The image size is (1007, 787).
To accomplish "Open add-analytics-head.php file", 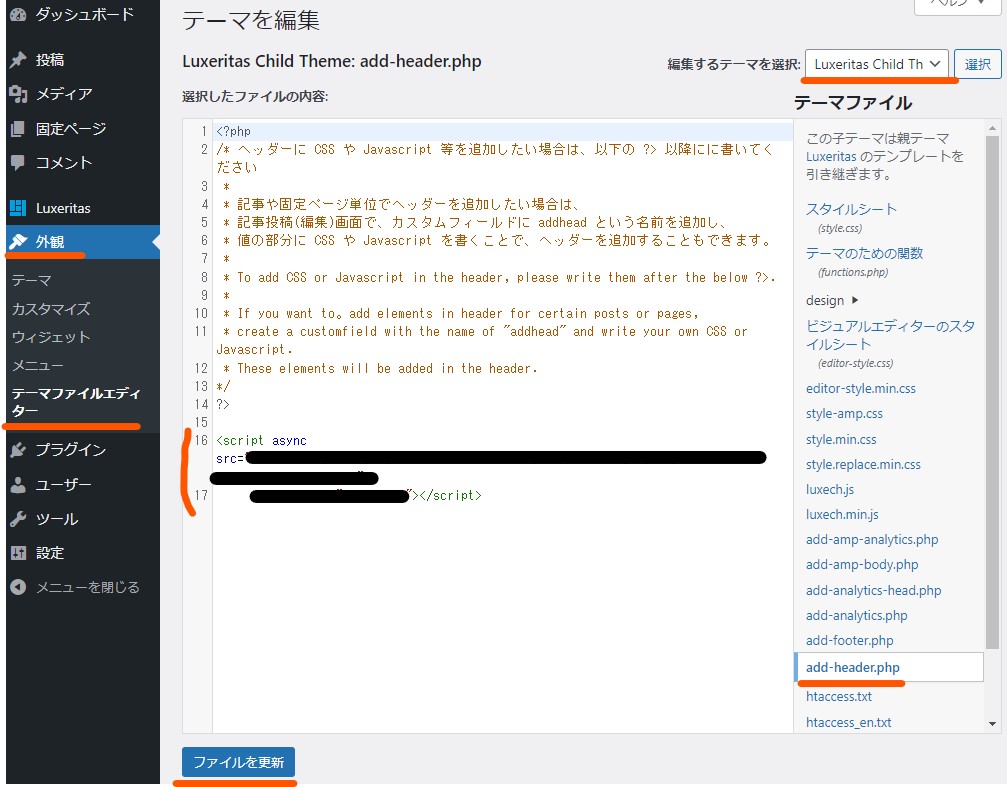I will click(873, 590).
